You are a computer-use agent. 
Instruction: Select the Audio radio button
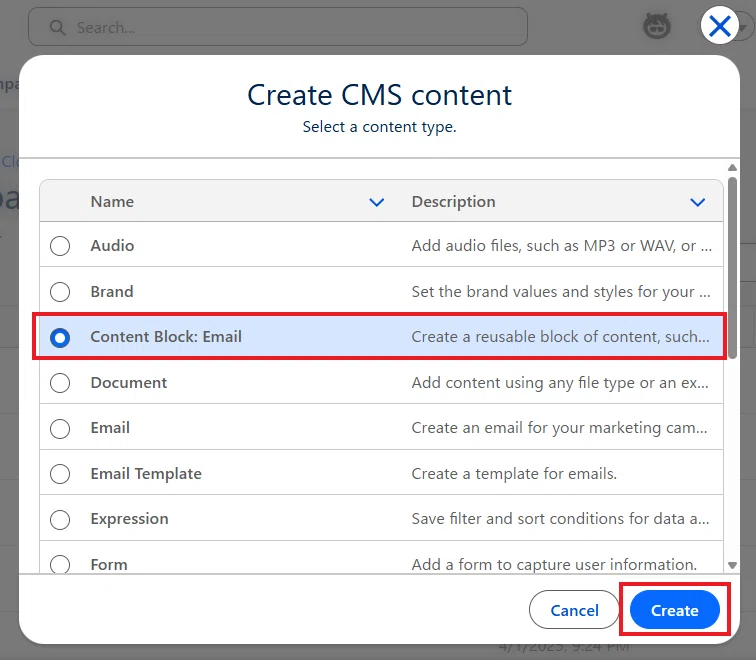click(x=60, y=246)
